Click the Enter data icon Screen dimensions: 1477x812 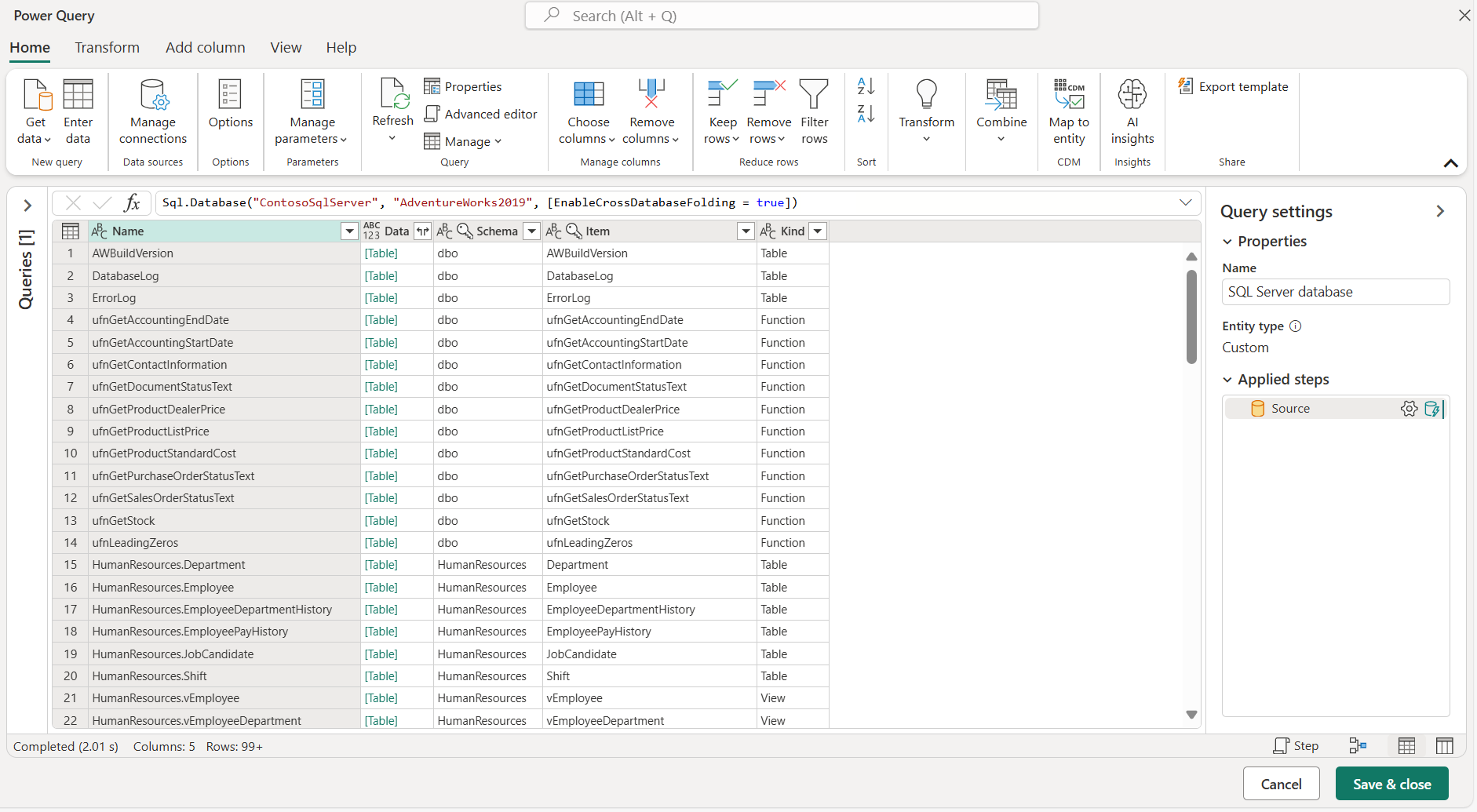[x=78, y=95]
